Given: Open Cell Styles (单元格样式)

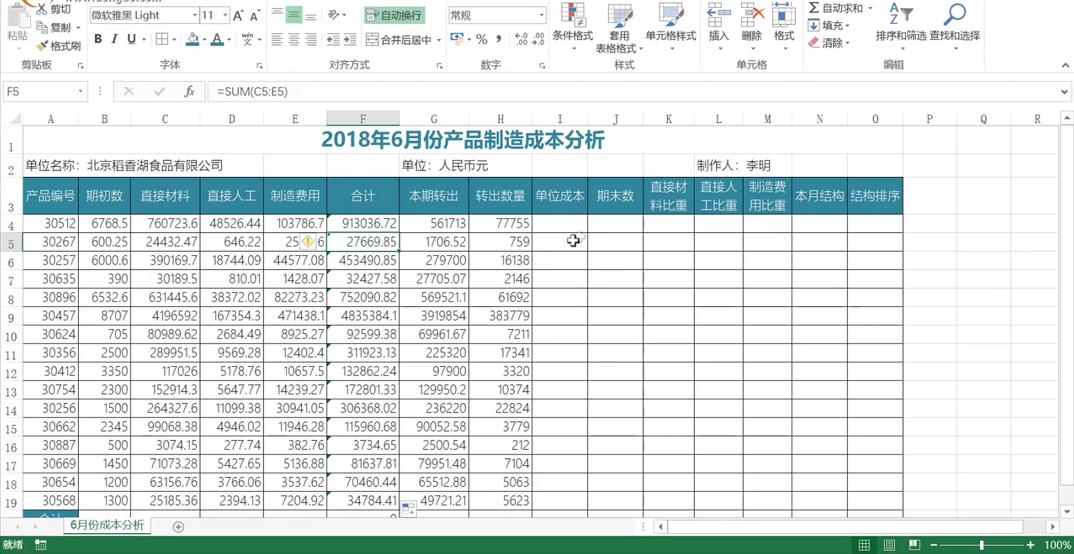Looking at the screenshot, I should point(671,27).
